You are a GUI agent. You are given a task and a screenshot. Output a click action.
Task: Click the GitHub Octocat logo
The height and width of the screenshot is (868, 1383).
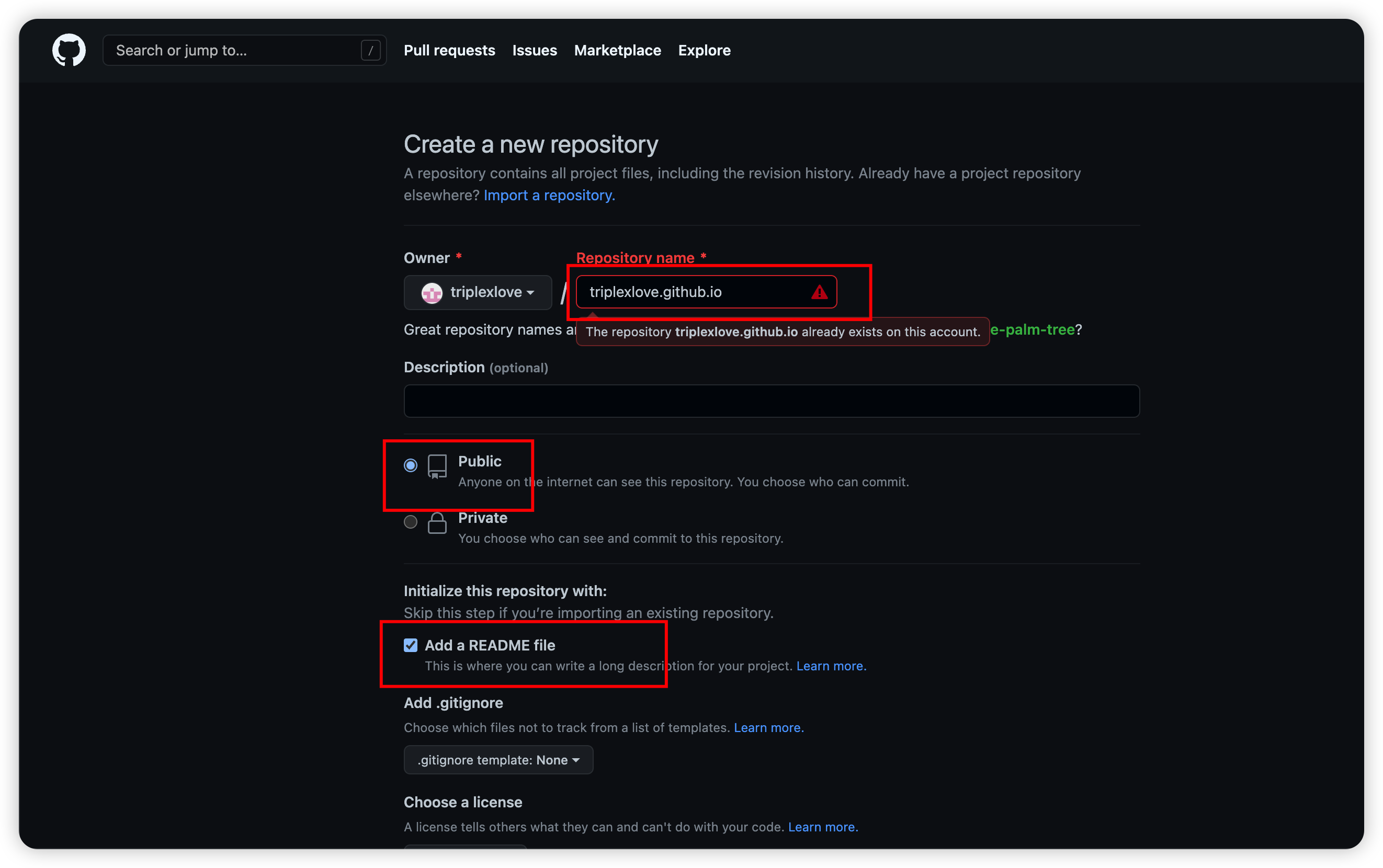(69, 50)
